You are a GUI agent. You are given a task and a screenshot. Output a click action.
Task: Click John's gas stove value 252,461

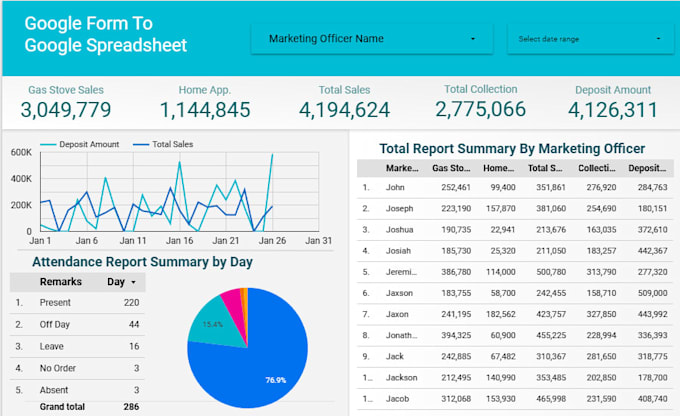tap(456, 187)
